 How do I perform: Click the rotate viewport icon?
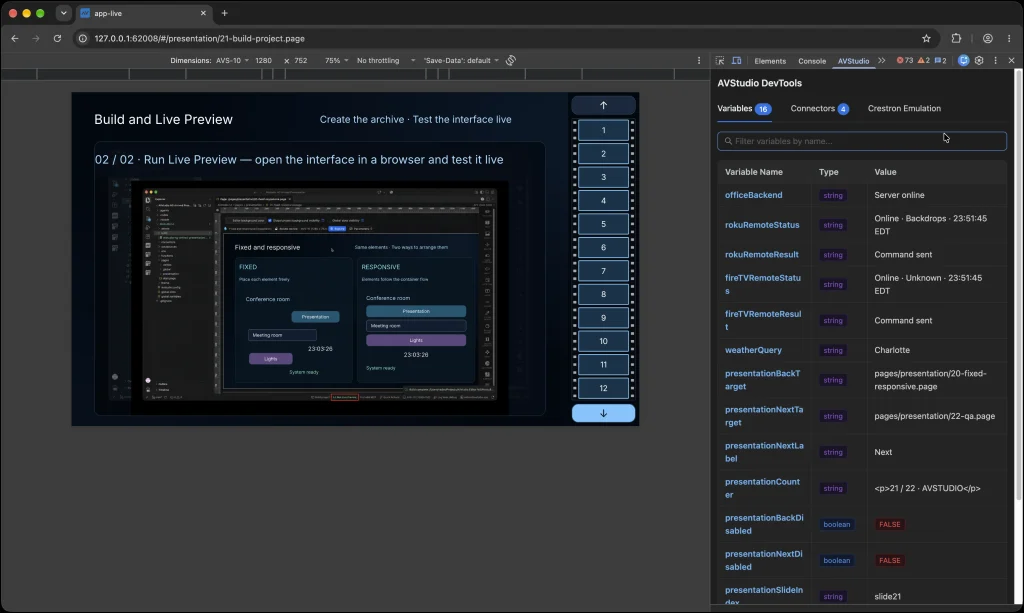[511, 61]
